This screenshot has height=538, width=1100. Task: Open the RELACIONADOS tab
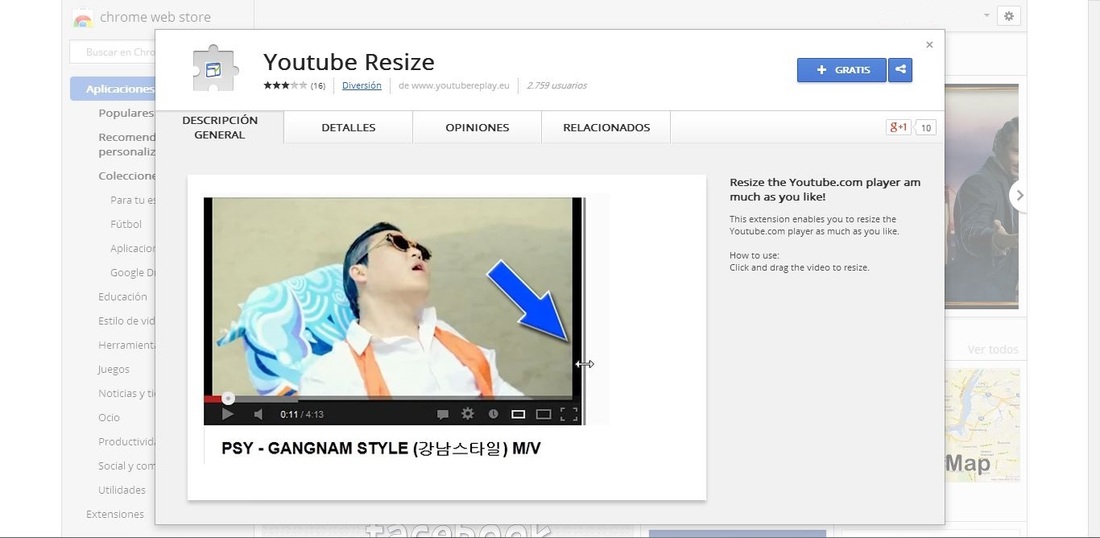[606, 127]
